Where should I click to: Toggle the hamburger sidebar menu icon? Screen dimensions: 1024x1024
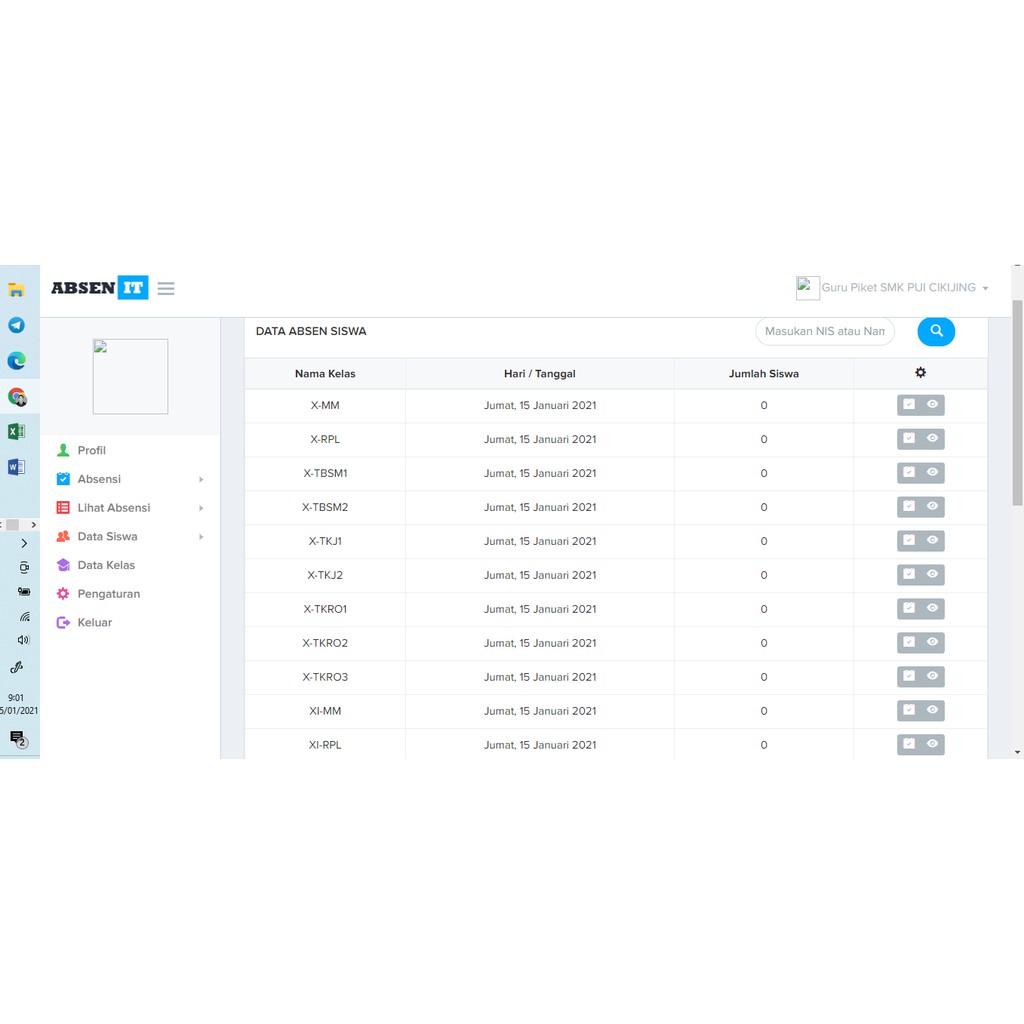pyautogui.click(x=166, y=288)
